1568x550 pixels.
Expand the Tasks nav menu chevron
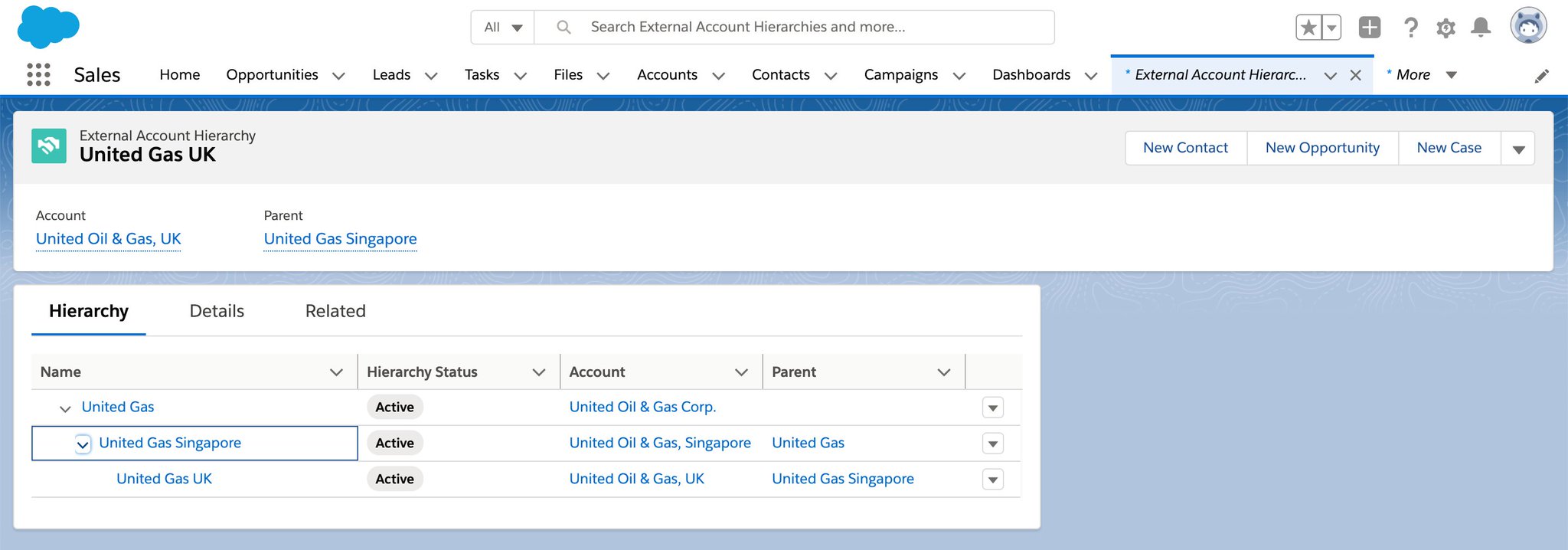[520, 75]
